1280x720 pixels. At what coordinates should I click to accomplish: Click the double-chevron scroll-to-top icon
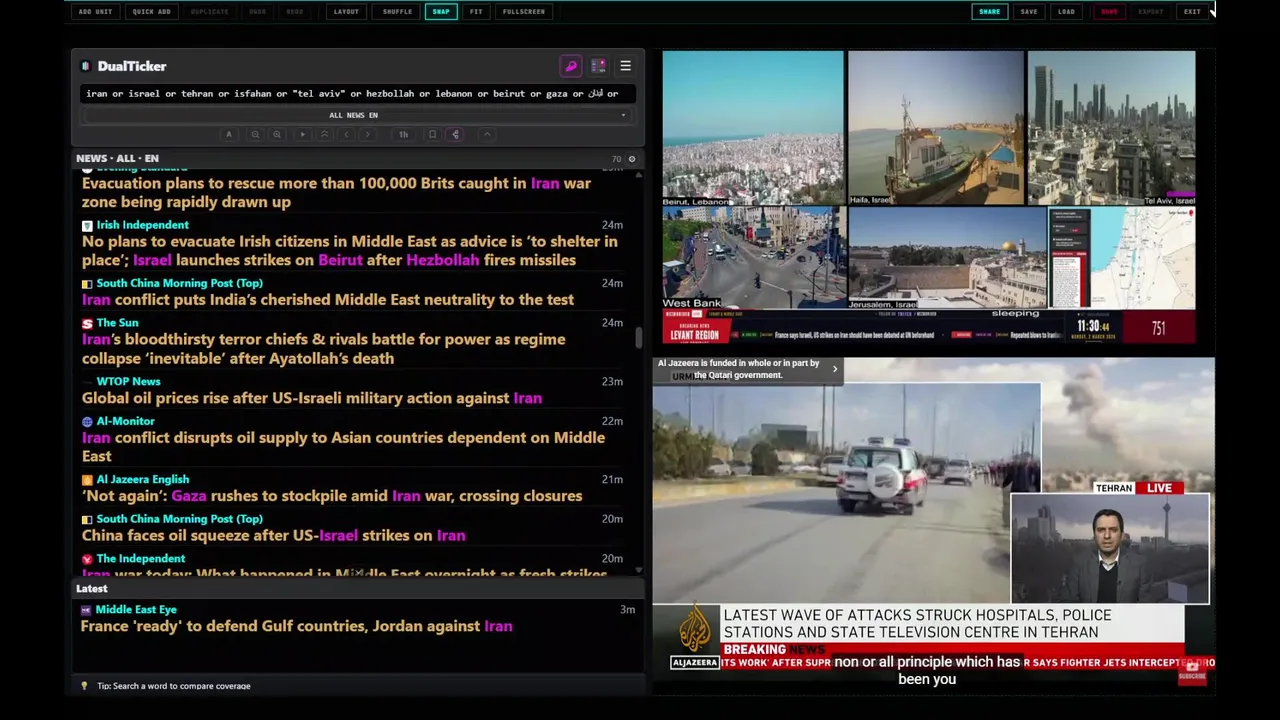324,134
